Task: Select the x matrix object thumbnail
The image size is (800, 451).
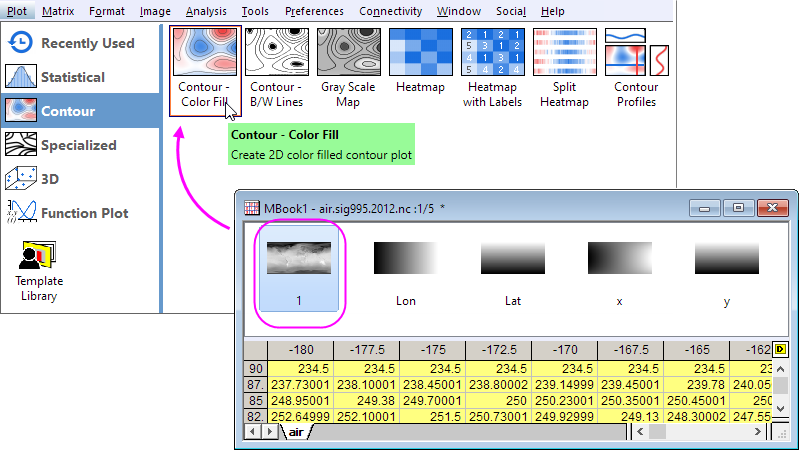Action: 619,272
